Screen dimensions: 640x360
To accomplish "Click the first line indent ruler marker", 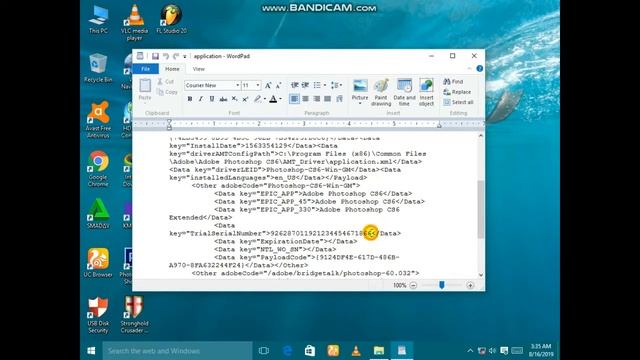I will pyautogui.click(x=169, y=121).
